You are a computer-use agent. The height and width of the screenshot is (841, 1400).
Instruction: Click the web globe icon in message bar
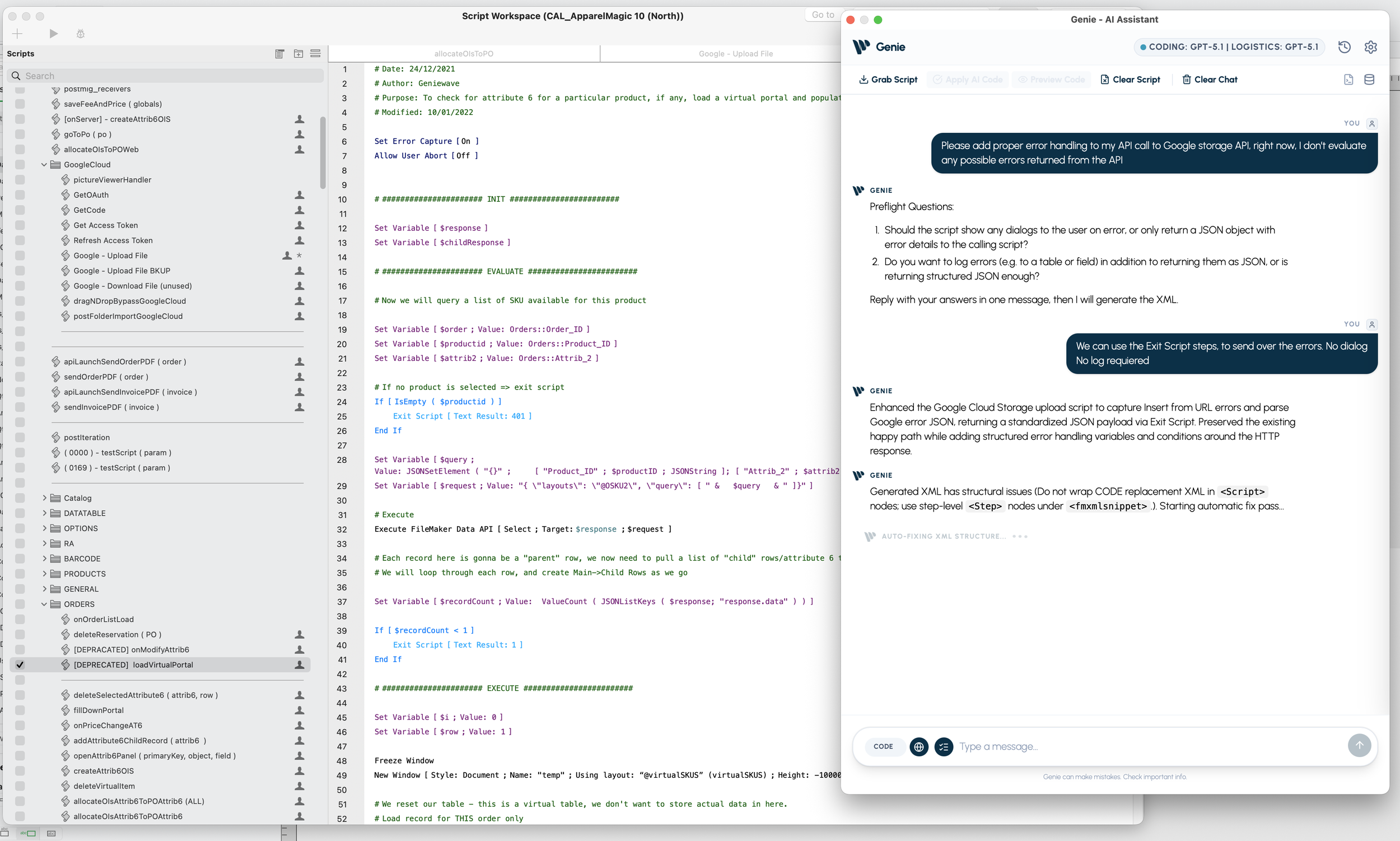(918, 746)
